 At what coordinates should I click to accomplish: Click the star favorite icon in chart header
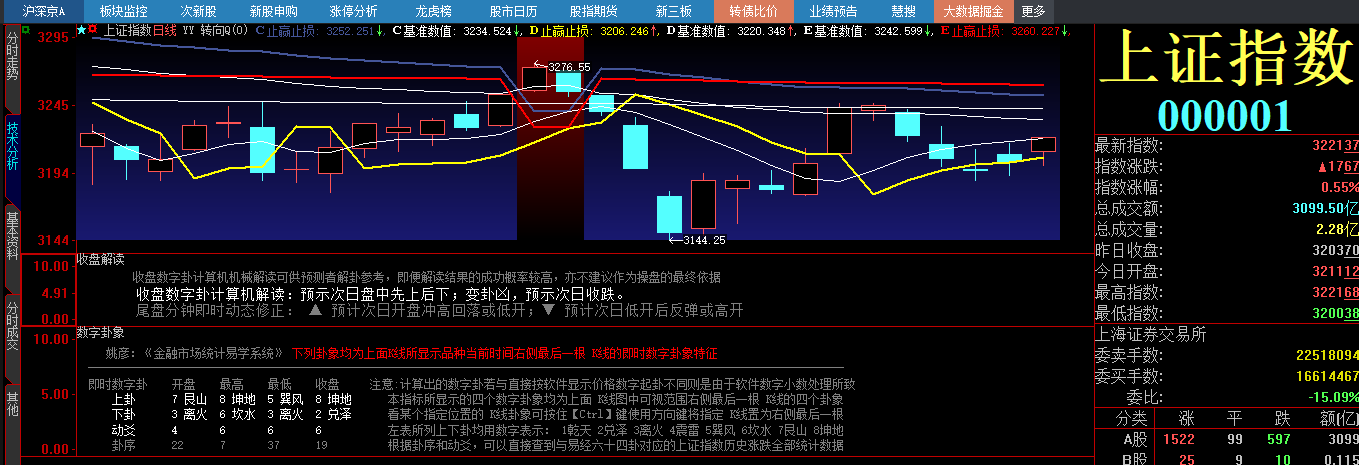(81, 30)
